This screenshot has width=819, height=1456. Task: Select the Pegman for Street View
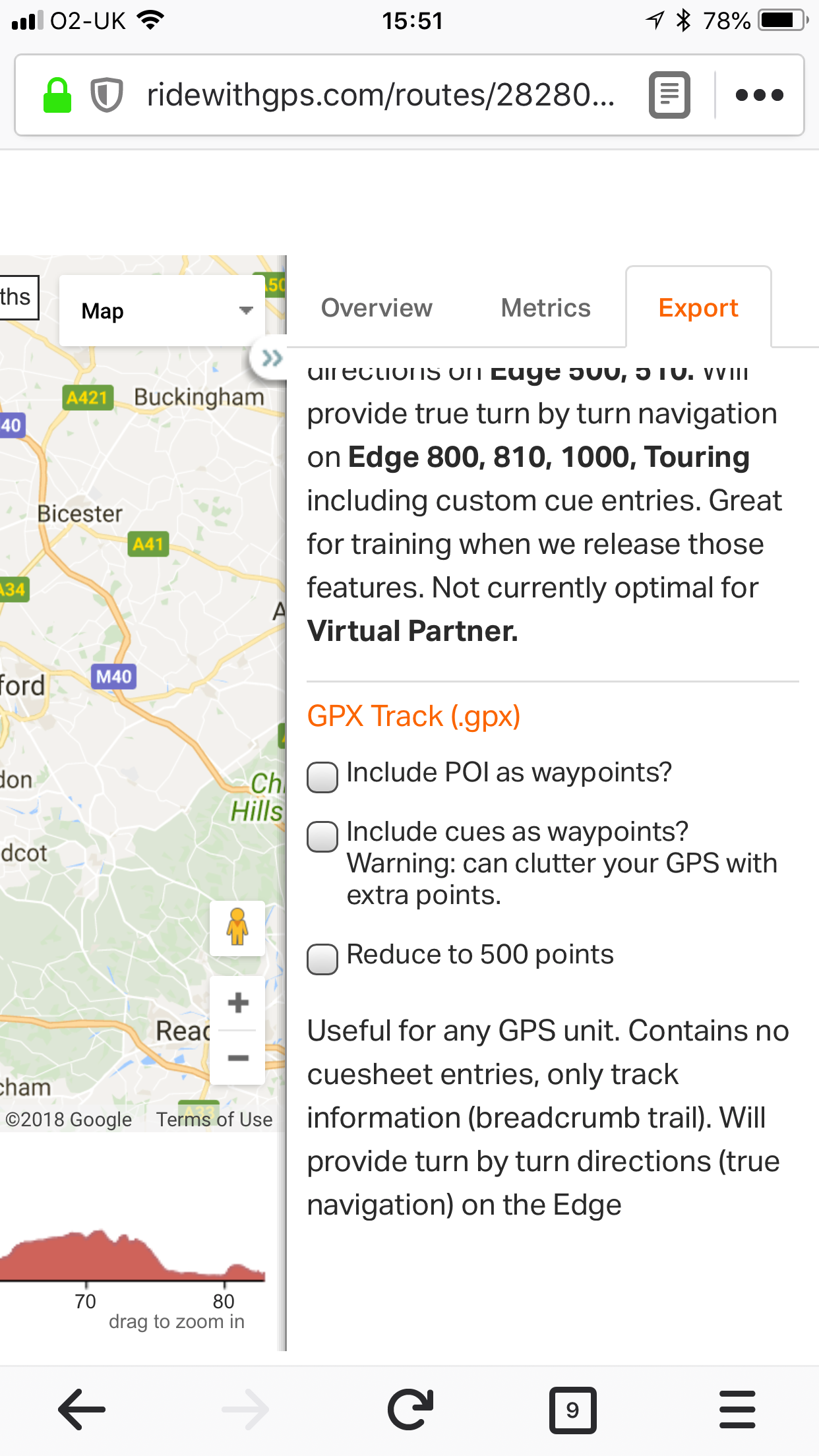237,928
